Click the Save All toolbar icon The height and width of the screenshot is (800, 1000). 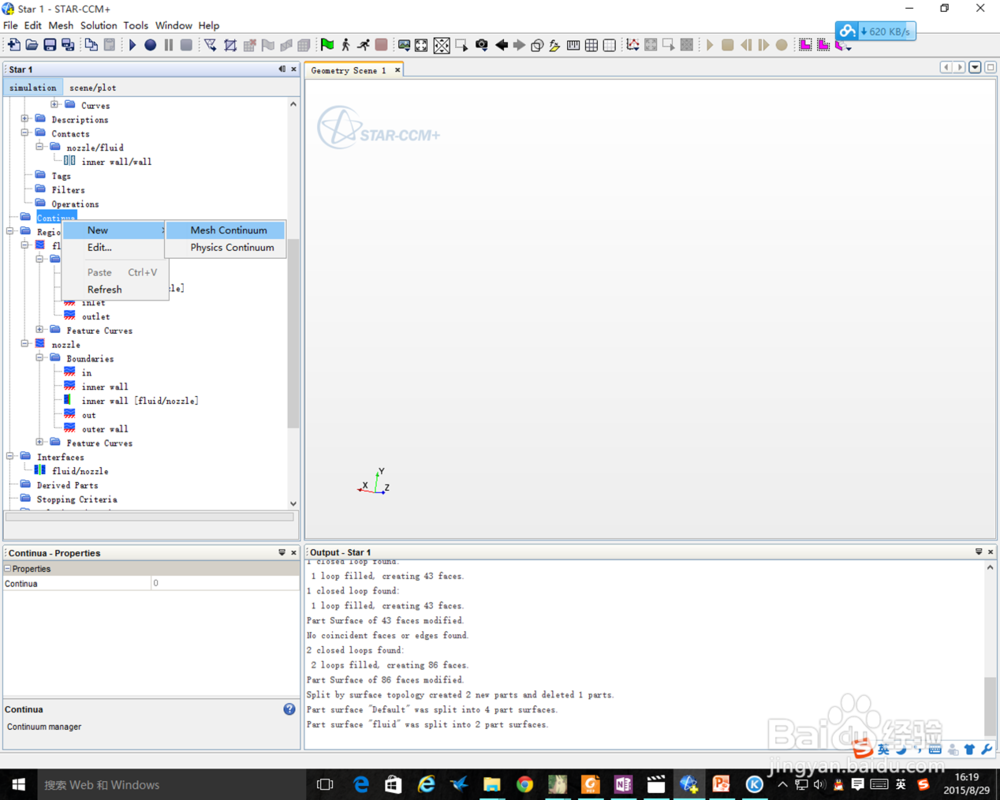67,45
